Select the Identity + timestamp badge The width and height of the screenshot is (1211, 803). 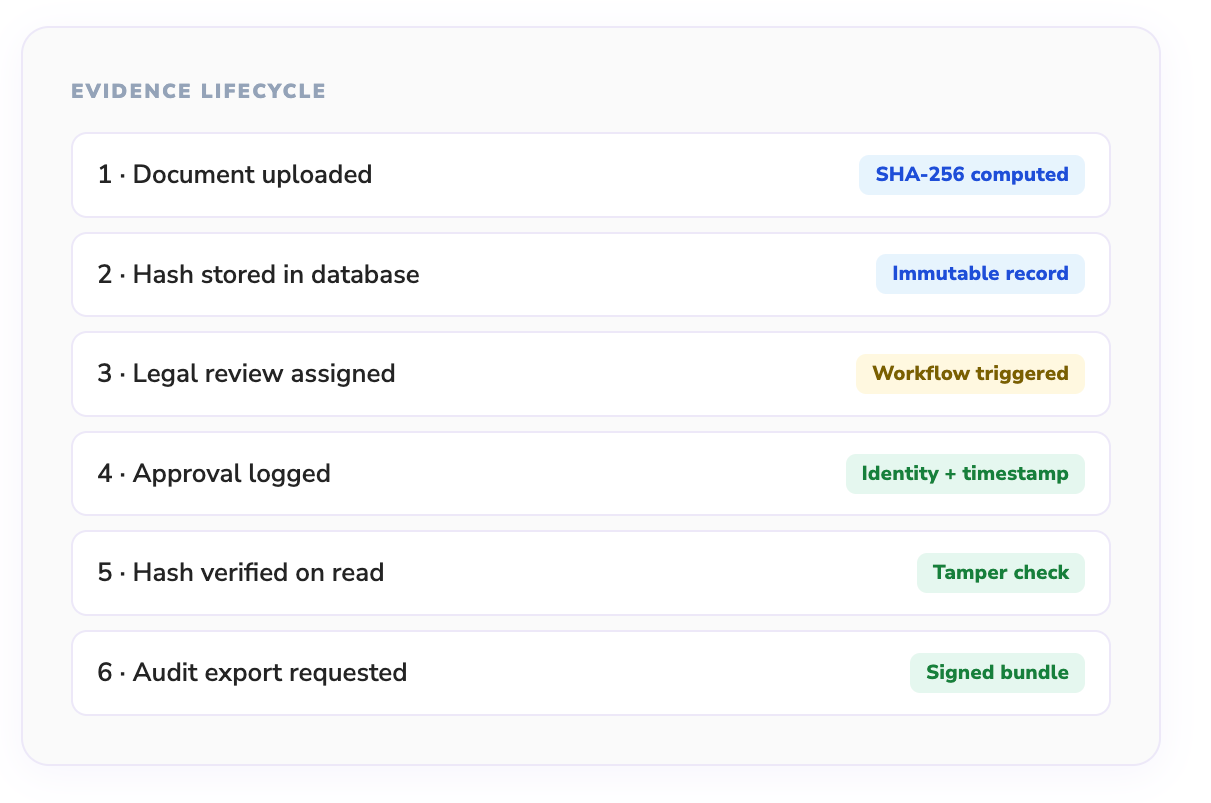pyautogui.click(x=965, y=474)
